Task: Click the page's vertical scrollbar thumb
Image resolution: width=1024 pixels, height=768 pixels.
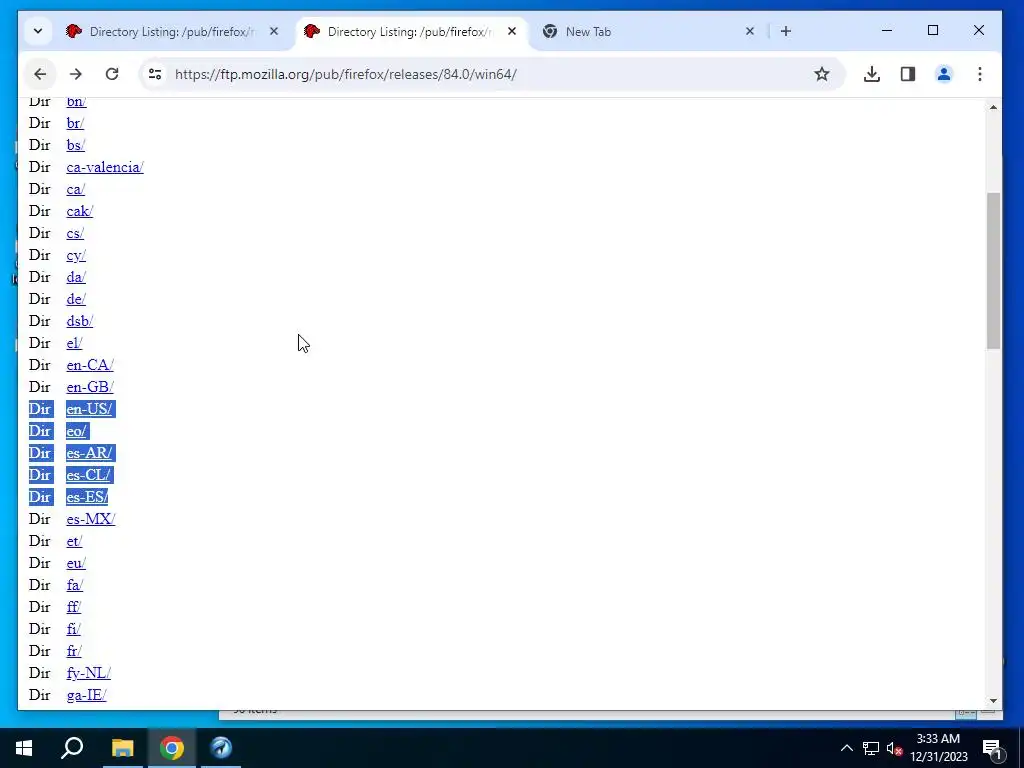Action: [993, 271]
